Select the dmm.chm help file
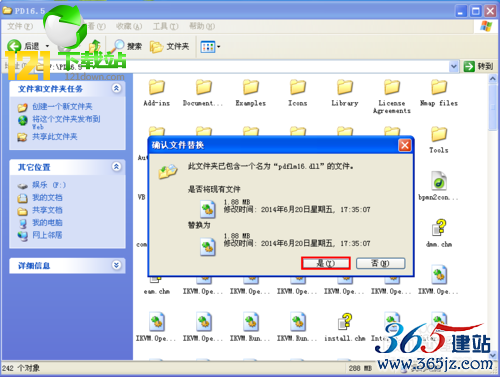 click(x=439, y=233)
